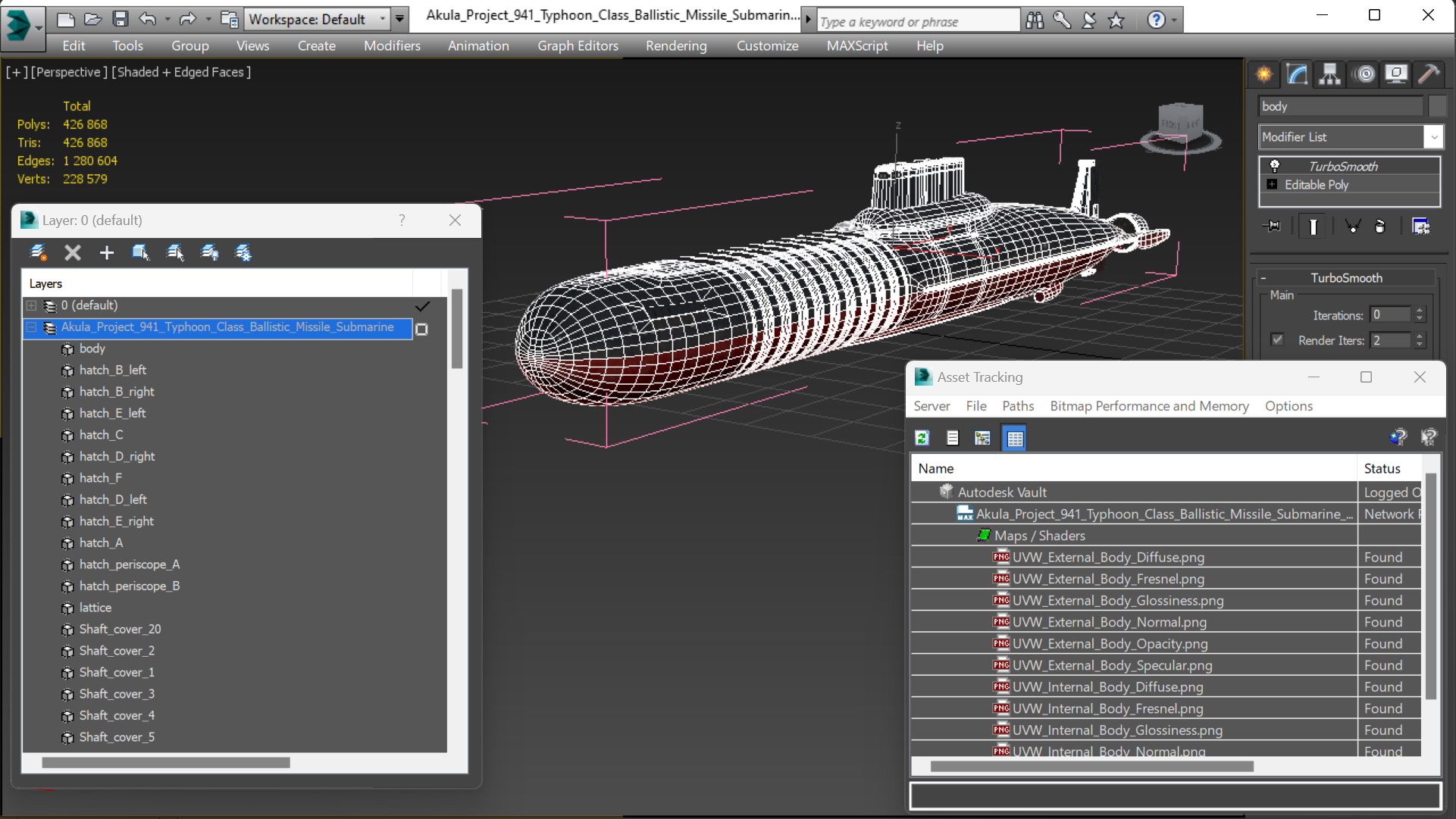Viewport: 1456px width, 819px height.
Task: Click the star favorites icon in title bar
Action: [x=1116, y=20]
